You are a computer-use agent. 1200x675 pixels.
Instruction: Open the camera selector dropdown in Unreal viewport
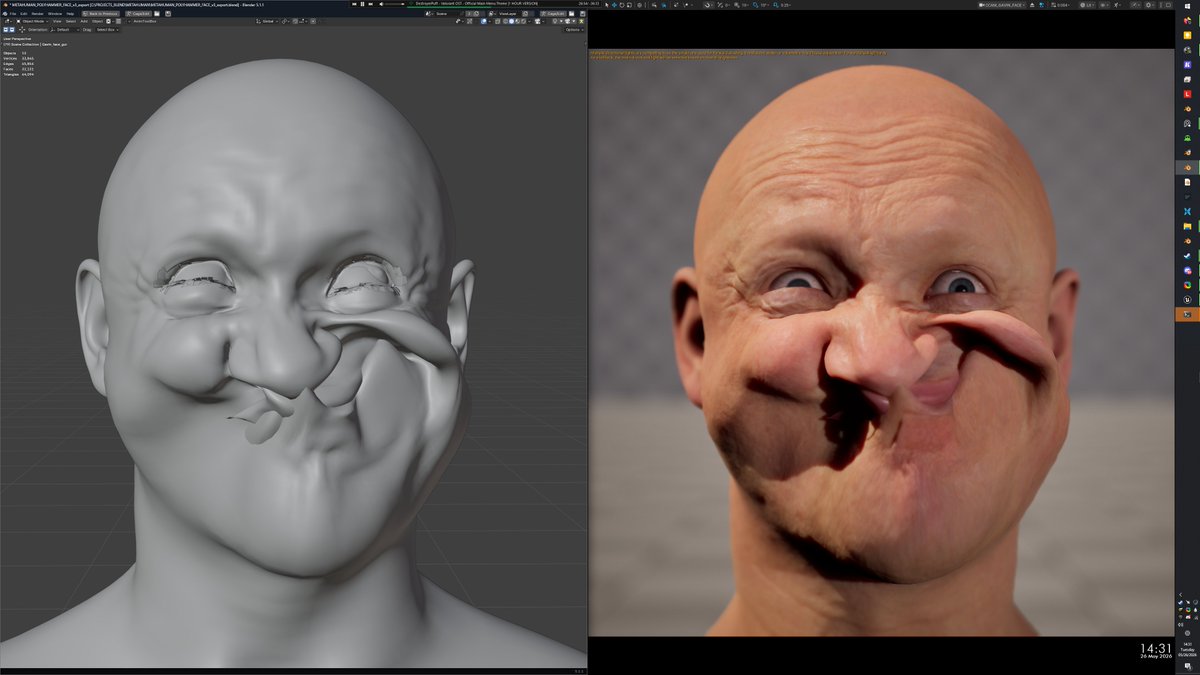coord(1002,5)
